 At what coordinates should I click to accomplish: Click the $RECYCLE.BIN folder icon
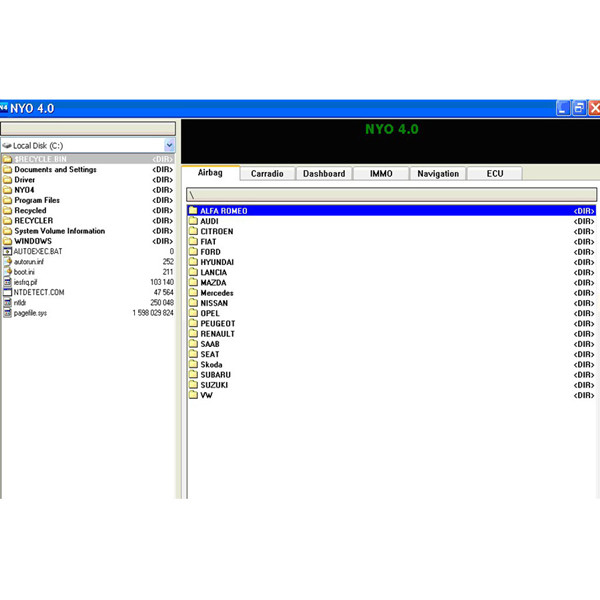(7, 159)
